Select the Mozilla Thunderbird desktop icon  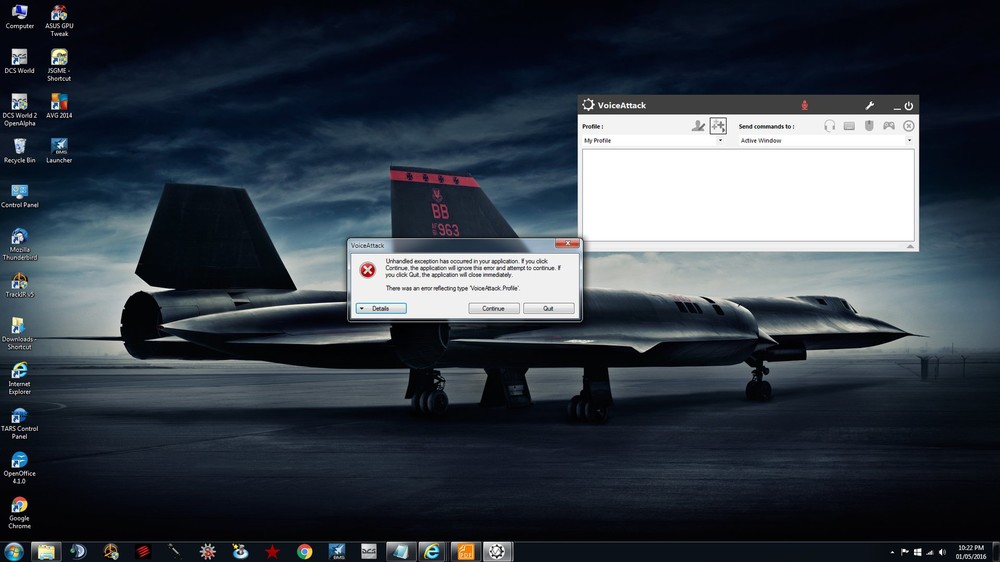19,244
